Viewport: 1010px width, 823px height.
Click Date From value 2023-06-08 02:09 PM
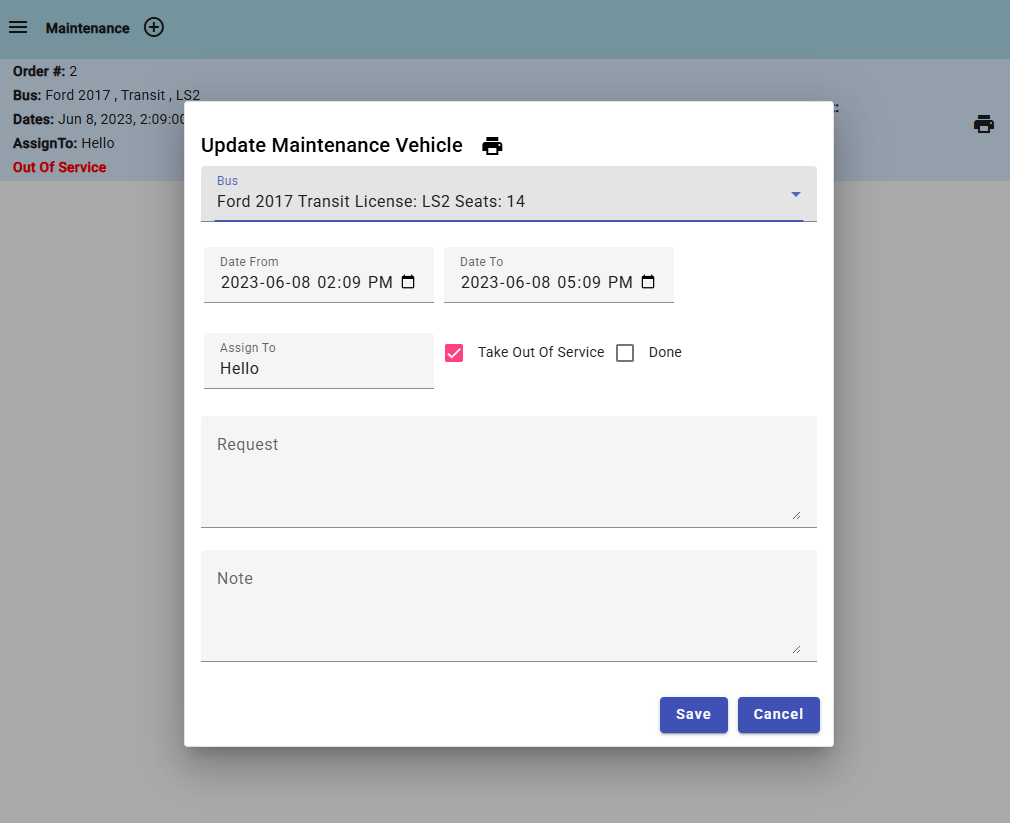(x=307, y=282)
